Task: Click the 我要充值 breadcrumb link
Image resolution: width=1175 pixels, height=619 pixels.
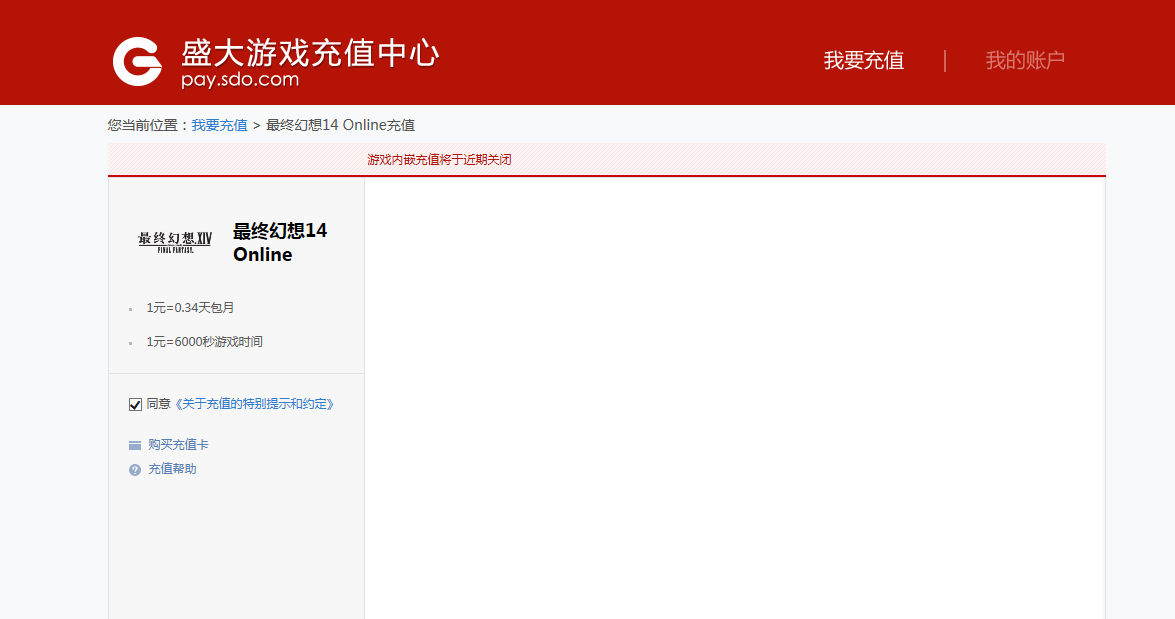Action: coord(219,125)
